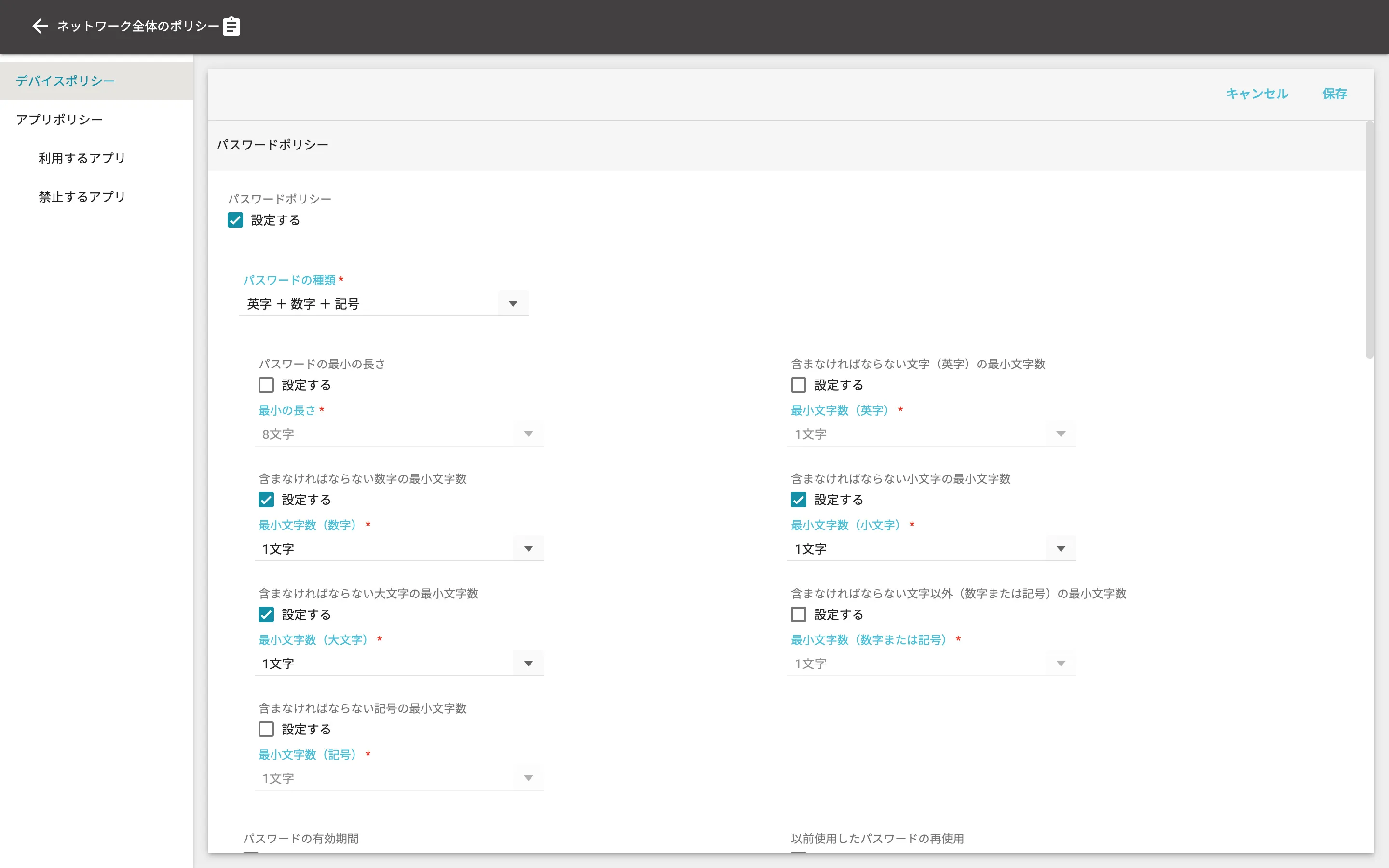Enable パスワードの最小の長さ 設定する checkbox

tap(266, 385)
